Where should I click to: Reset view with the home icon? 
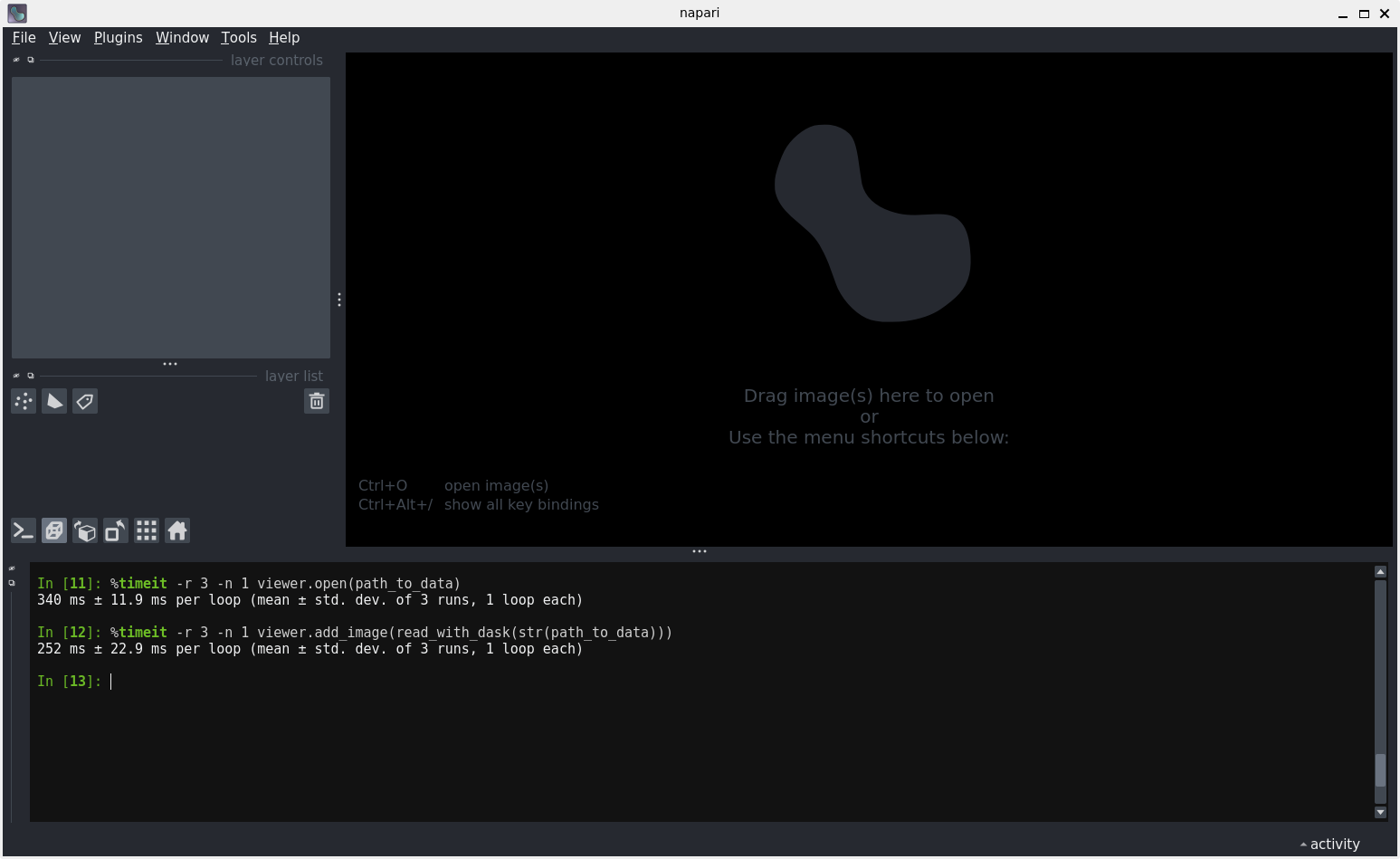(x=177, y=530)
